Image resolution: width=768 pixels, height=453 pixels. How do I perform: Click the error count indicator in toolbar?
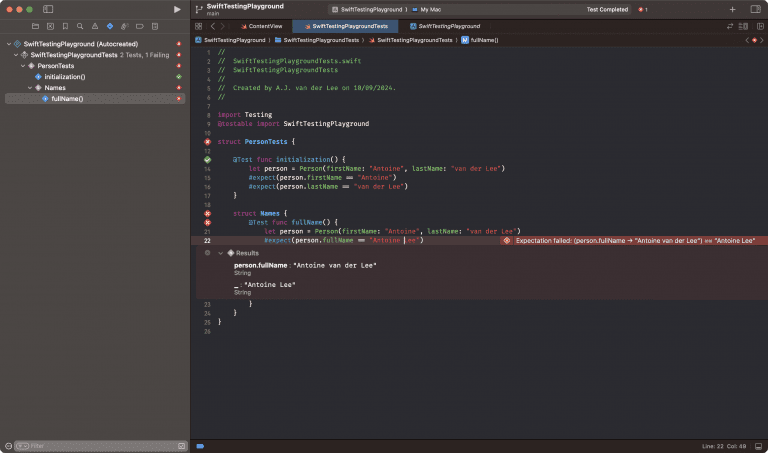[643, 9]
